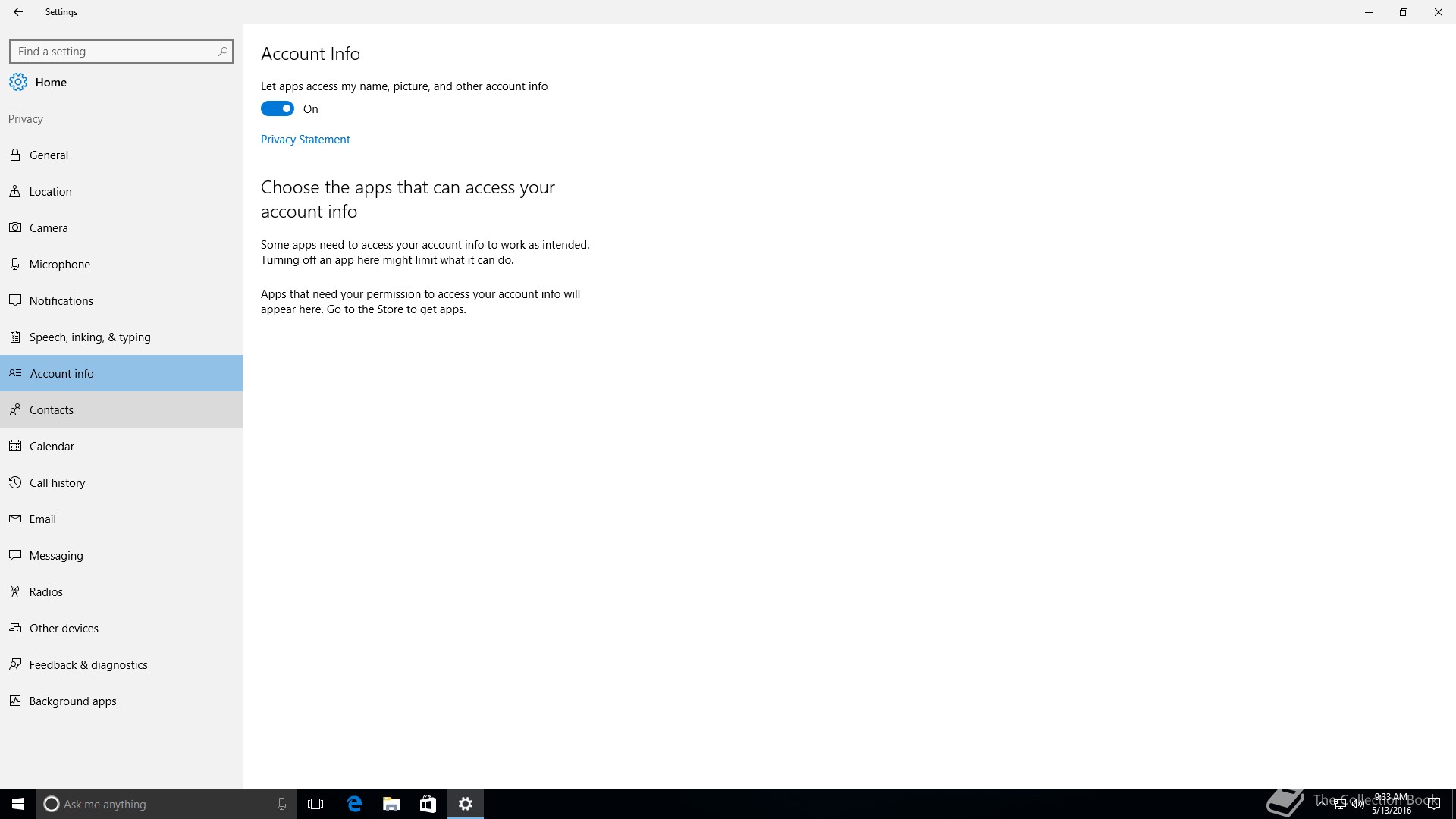
Task: Open the Camera privacy settings
Action: (x=49, y=228)
